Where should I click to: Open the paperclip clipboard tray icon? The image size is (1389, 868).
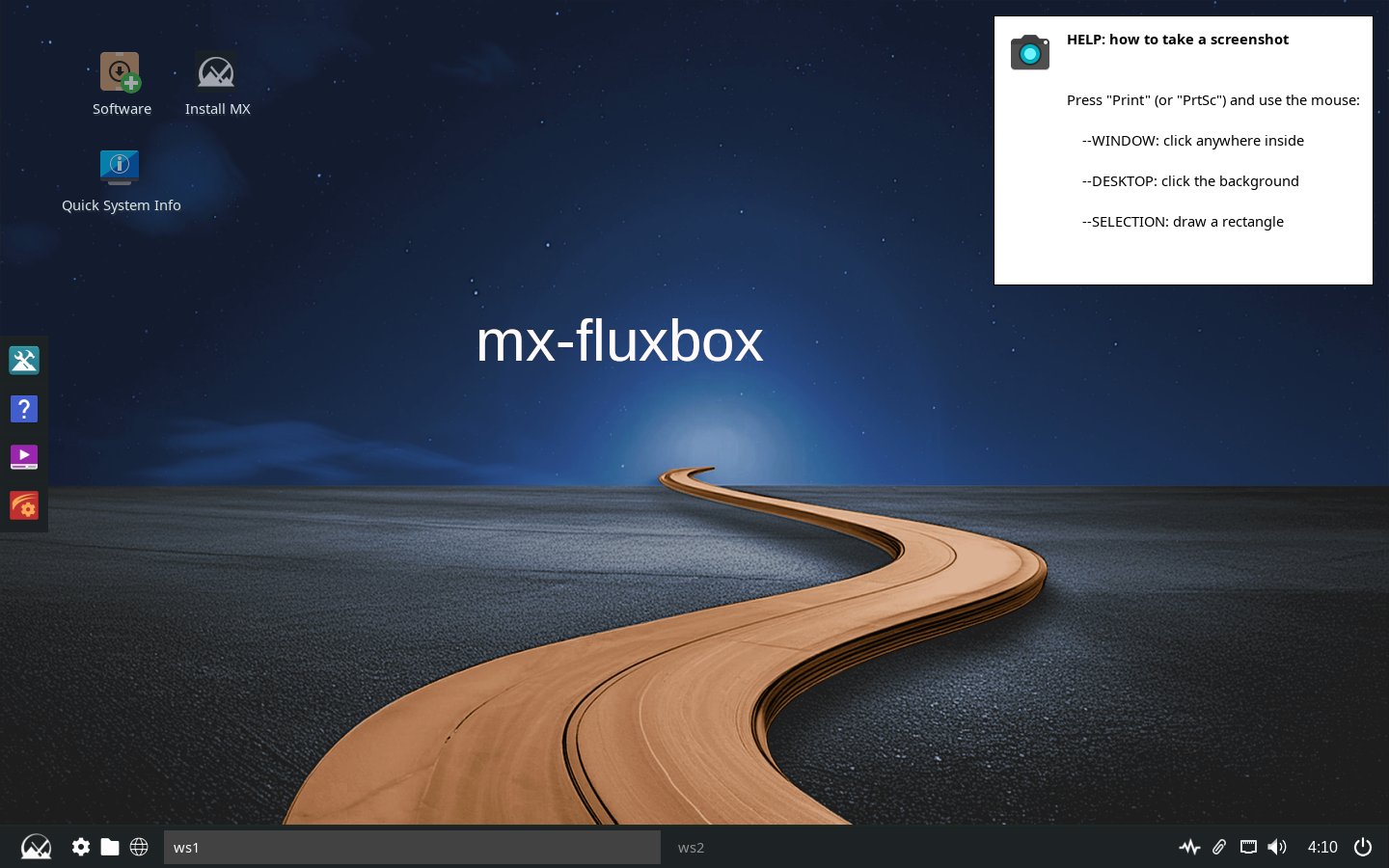[1219, 847]
